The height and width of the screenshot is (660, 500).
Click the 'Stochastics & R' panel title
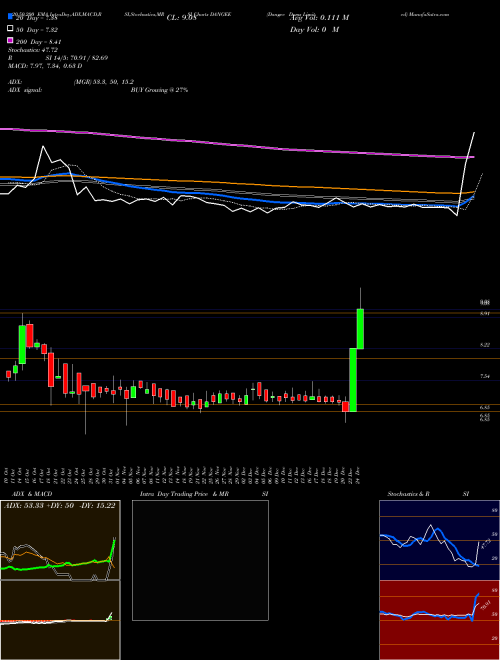pos(409,494)
